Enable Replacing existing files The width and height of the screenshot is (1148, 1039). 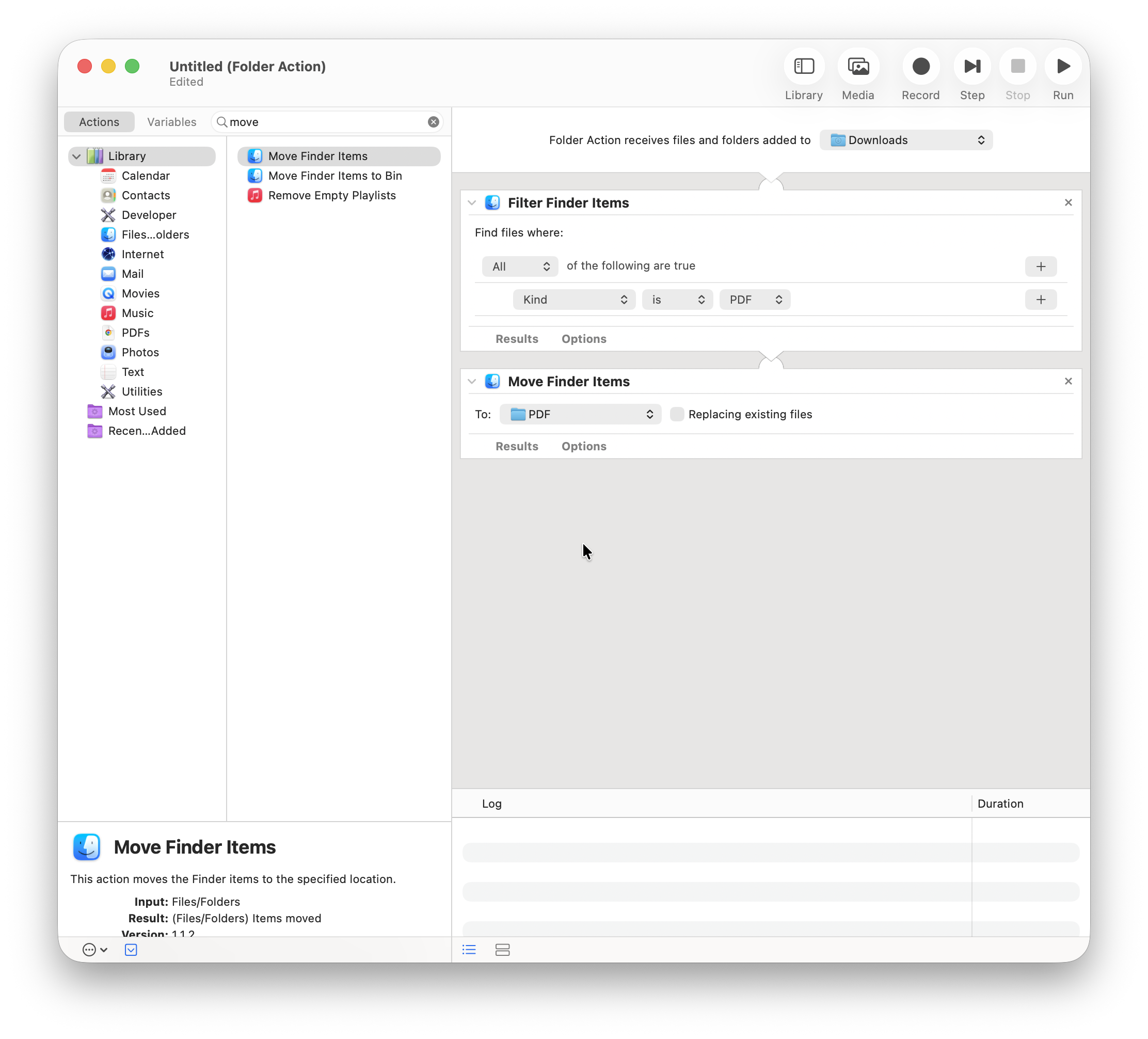[677, 414]
